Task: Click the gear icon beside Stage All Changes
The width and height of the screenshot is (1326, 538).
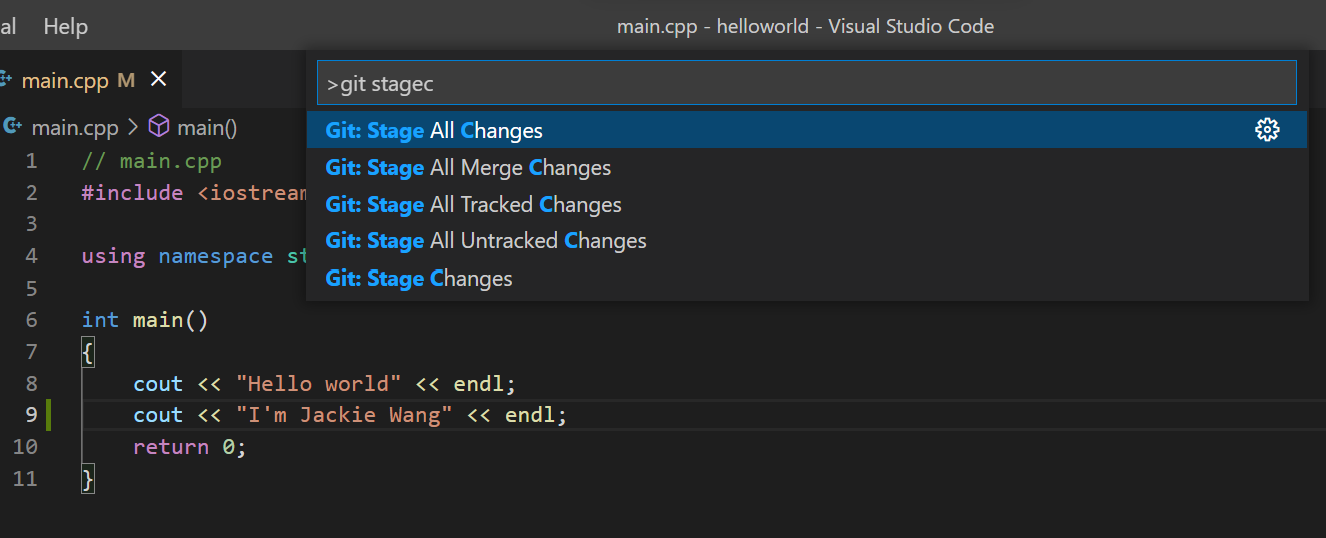Action: point(1267,130)
